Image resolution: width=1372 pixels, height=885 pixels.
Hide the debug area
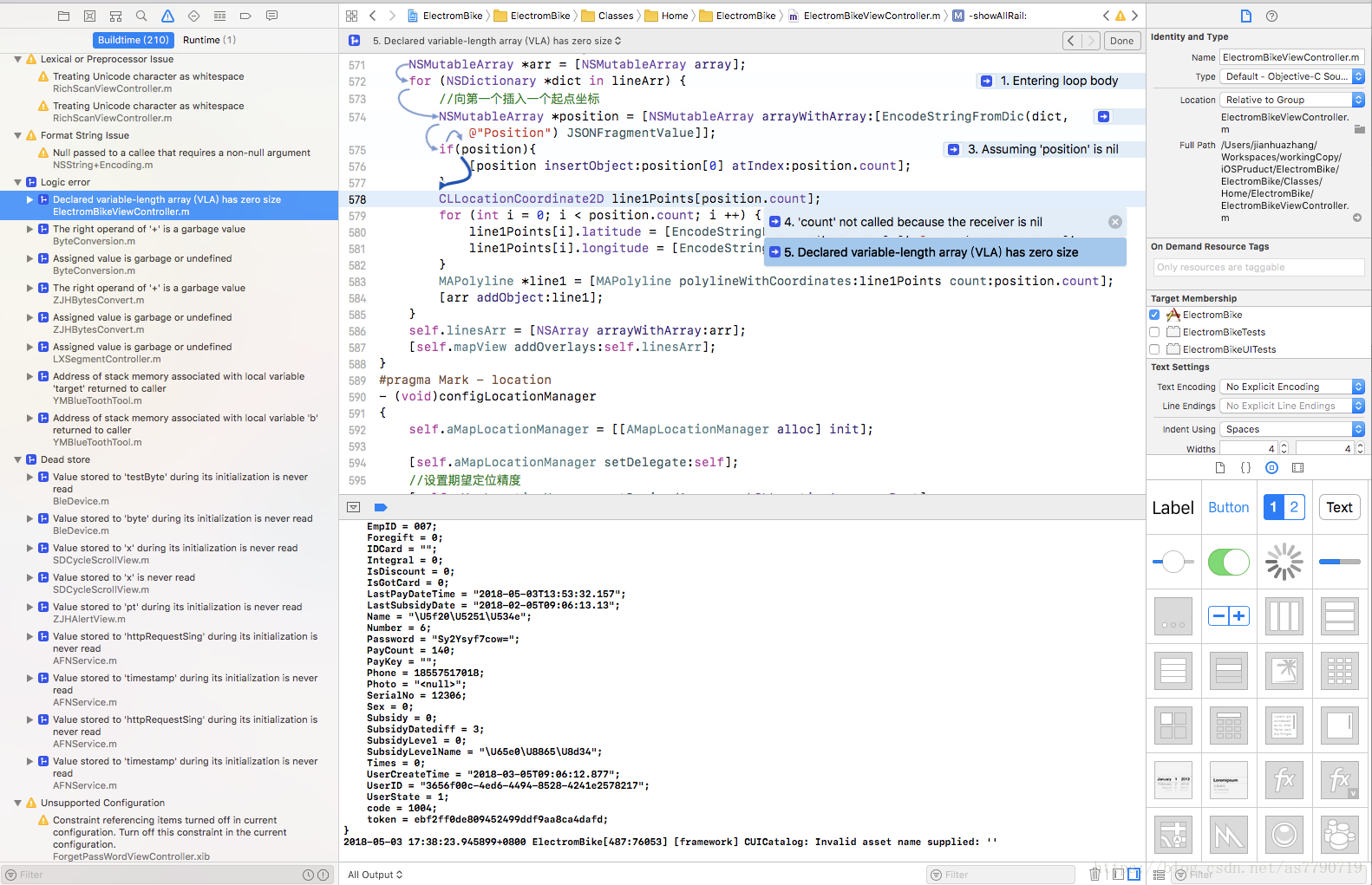tap(353, 507)
